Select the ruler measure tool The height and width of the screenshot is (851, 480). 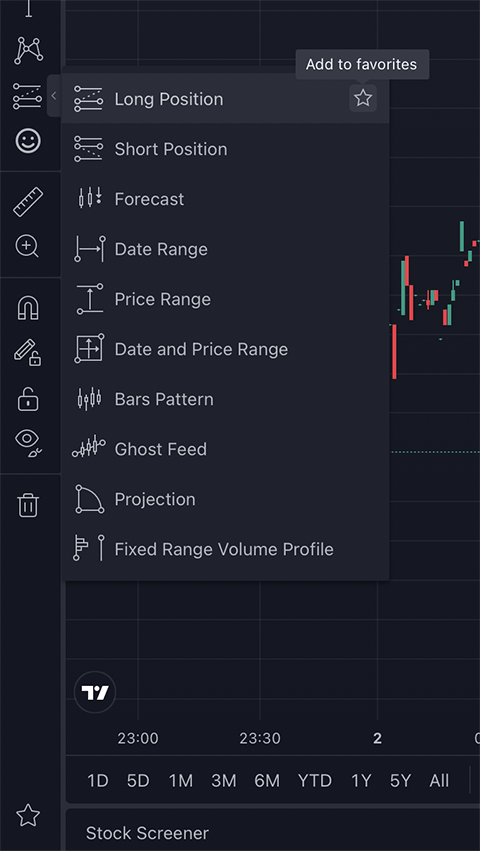[28, 202]
